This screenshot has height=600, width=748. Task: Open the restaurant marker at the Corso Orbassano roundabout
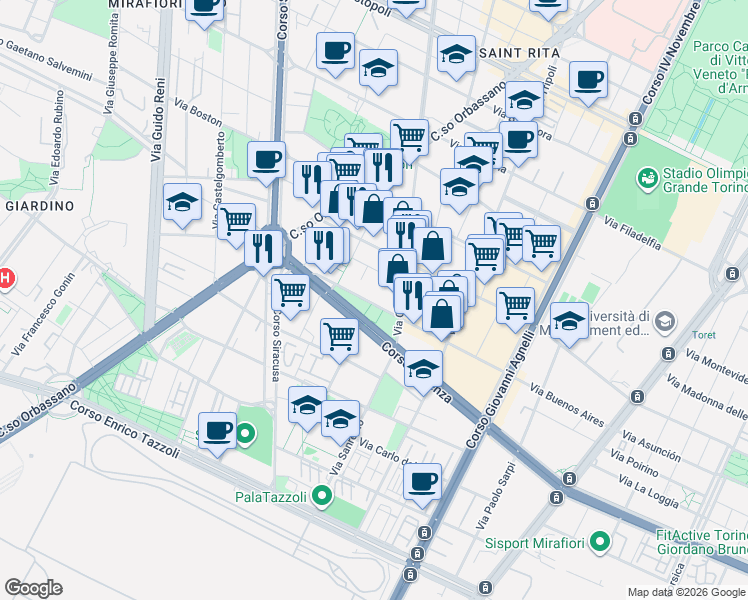click(x=263, y=253)
